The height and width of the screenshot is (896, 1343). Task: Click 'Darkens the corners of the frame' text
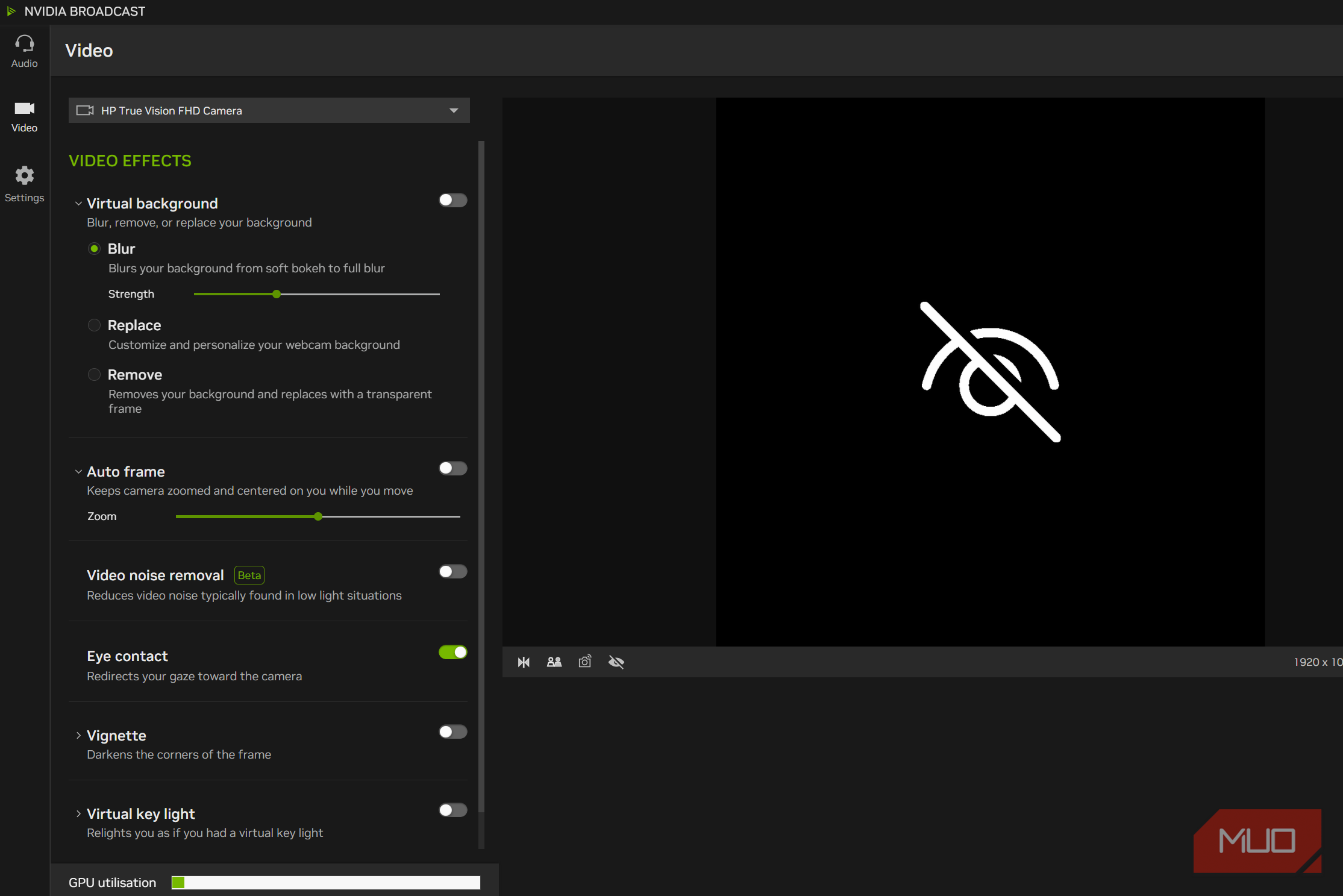179,754
